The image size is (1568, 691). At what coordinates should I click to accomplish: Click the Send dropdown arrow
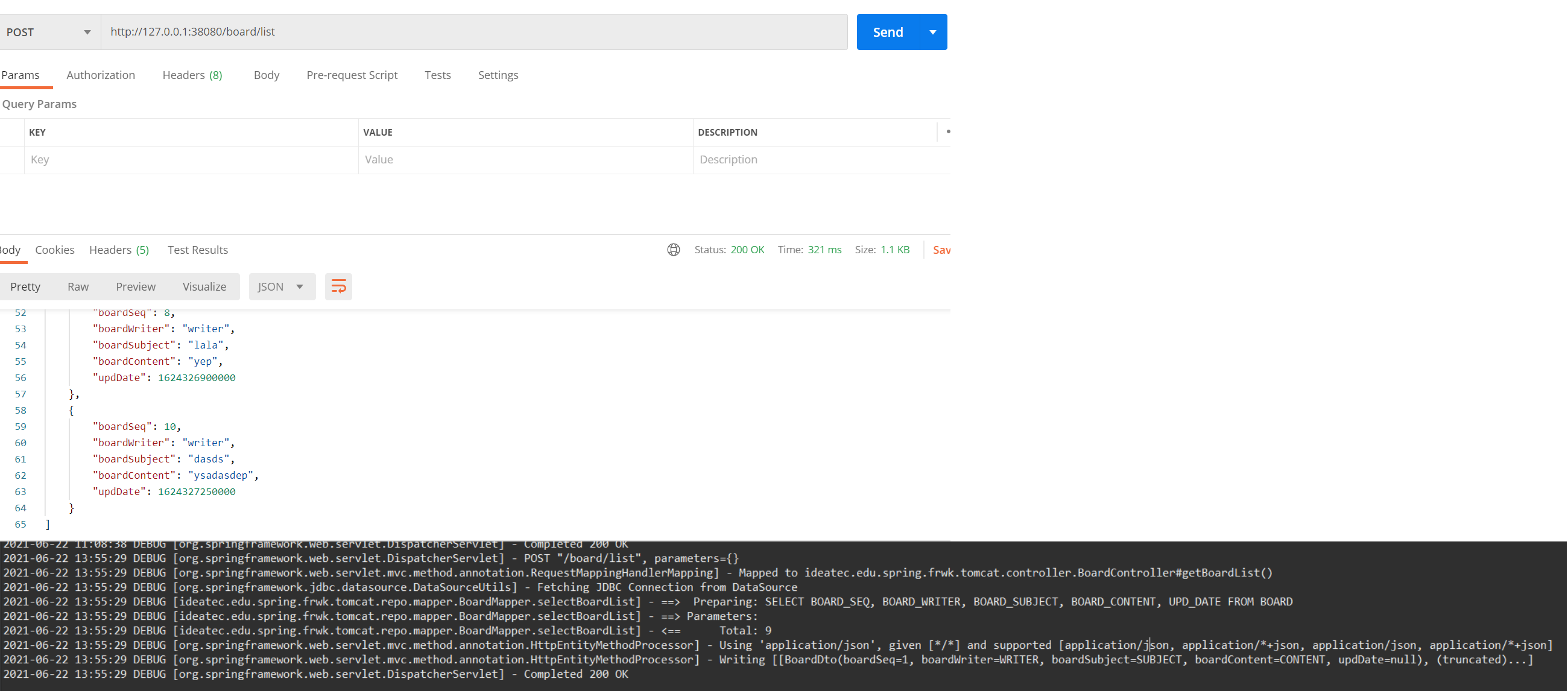pos(931,31)
